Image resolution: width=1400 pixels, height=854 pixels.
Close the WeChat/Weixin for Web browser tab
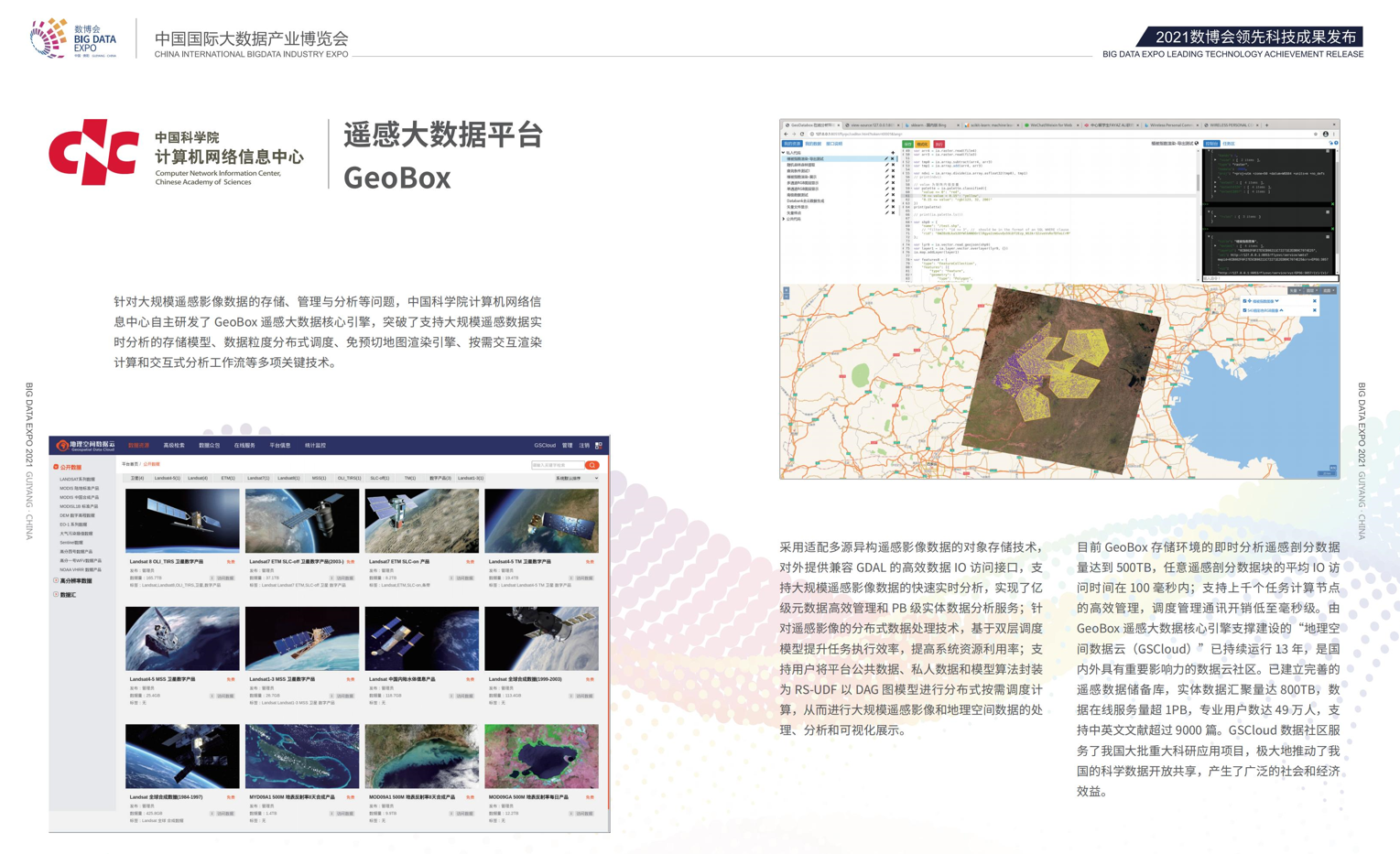(x=1079, y=124)
